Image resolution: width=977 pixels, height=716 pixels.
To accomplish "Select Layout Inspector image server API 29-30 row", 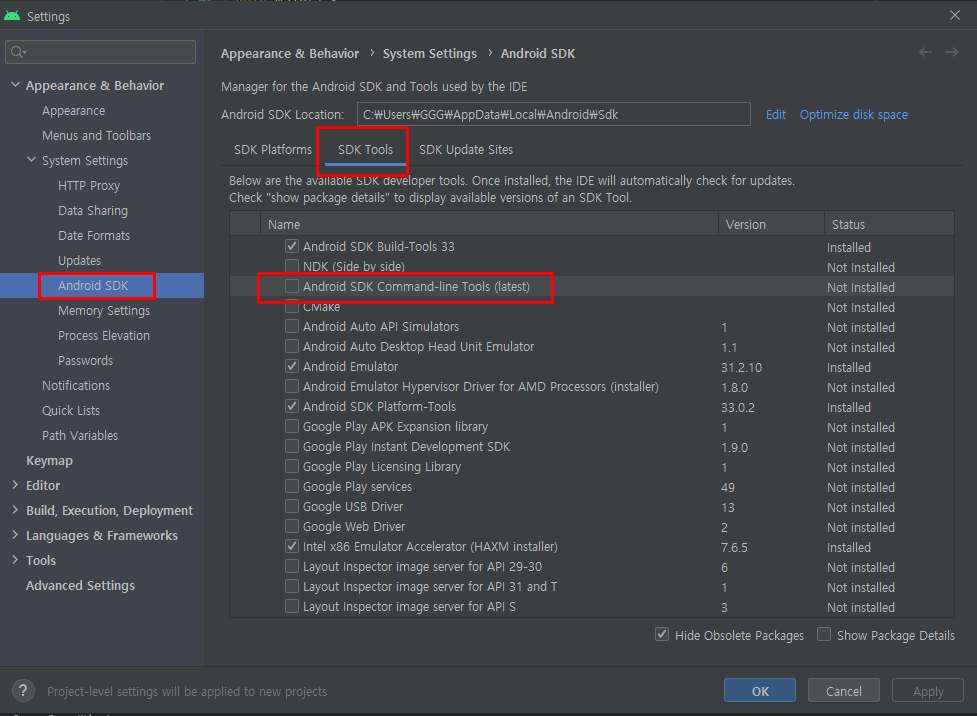I will [x=592, y=566].
